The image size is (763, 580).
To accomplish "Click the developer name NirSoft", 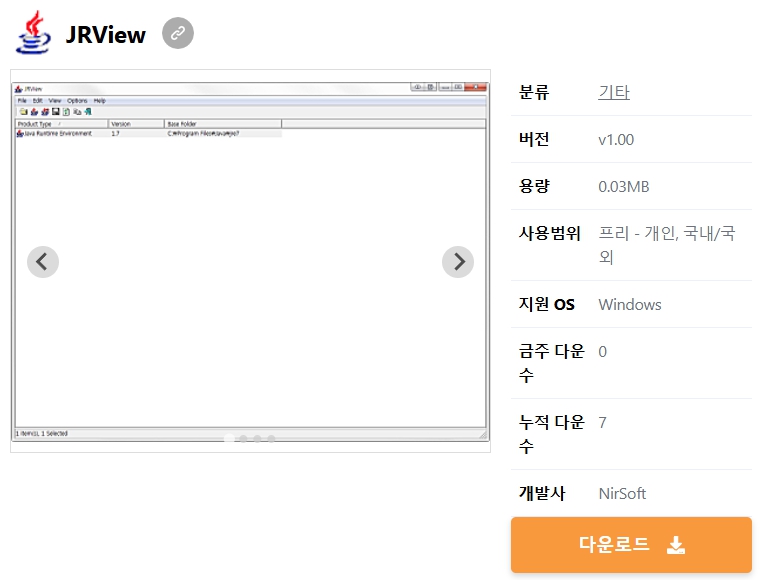I will [x=622, y=494].
